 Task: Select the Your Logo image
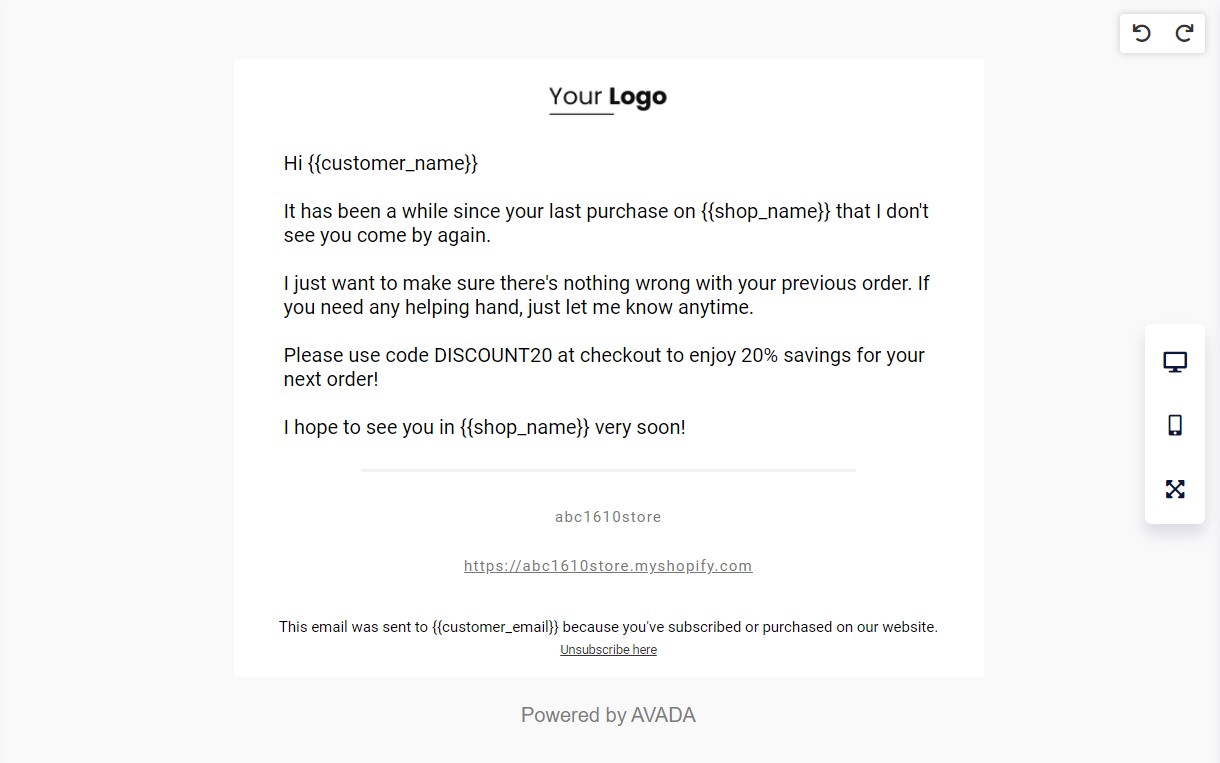pyautogui.click(x=608, y=98)
